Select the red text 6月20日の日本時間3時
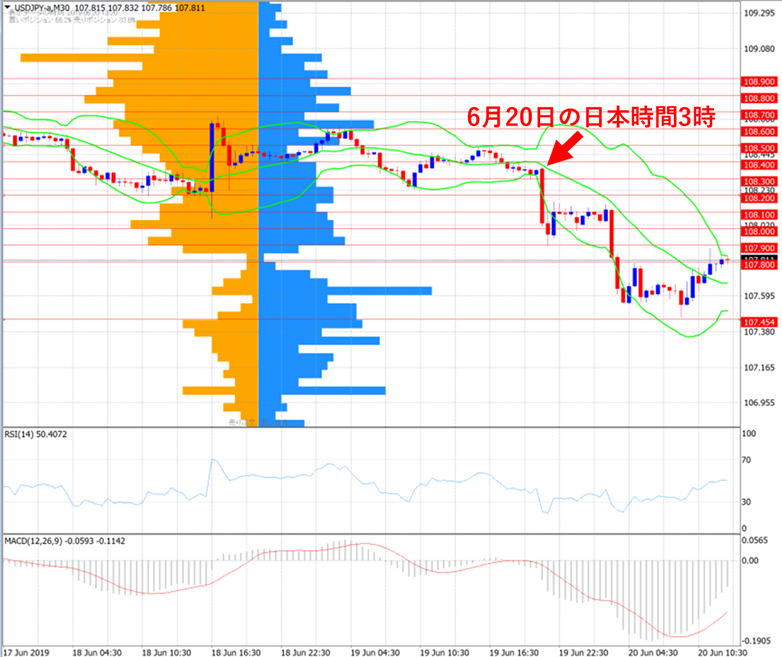Screen dimensions: 782x657 pos(591,117)
